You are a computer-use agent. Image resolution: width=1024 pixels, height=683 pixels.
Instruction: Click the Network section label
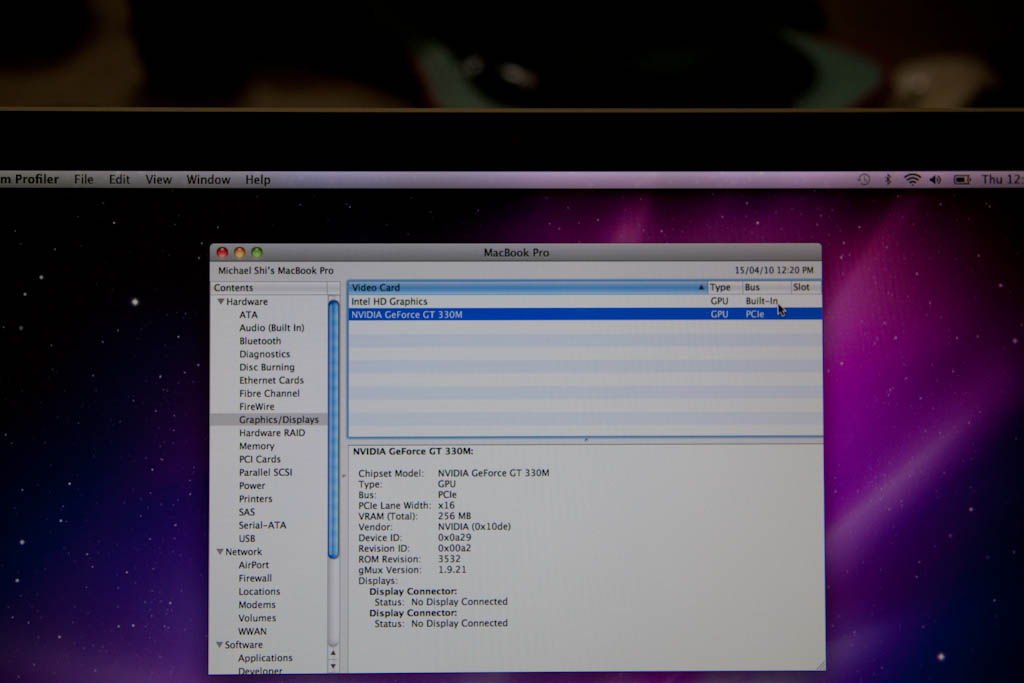pyautogui.click(x=243, y=552)
